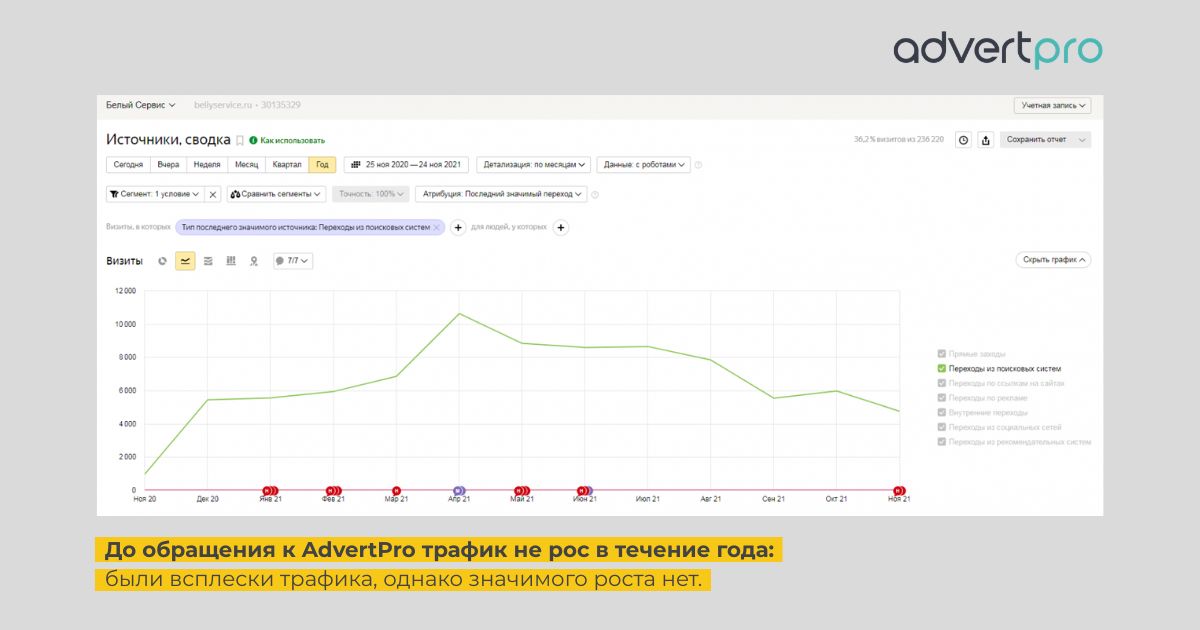Toggle Переходы по рекламе checkbox

click(x=942, y=398)
